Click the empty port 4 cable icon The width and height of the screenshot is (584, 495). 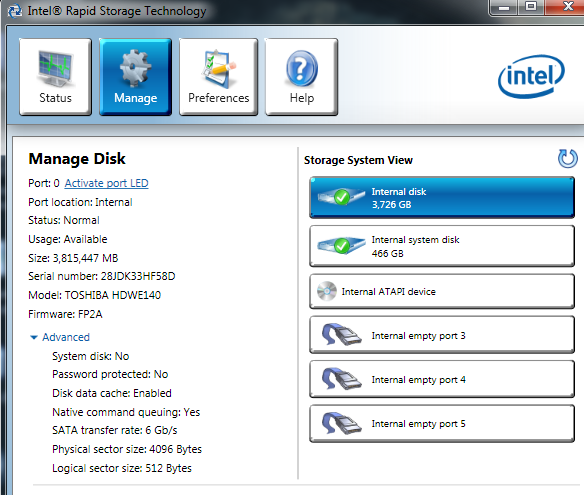pyautogui.click(x=342, y=378)
